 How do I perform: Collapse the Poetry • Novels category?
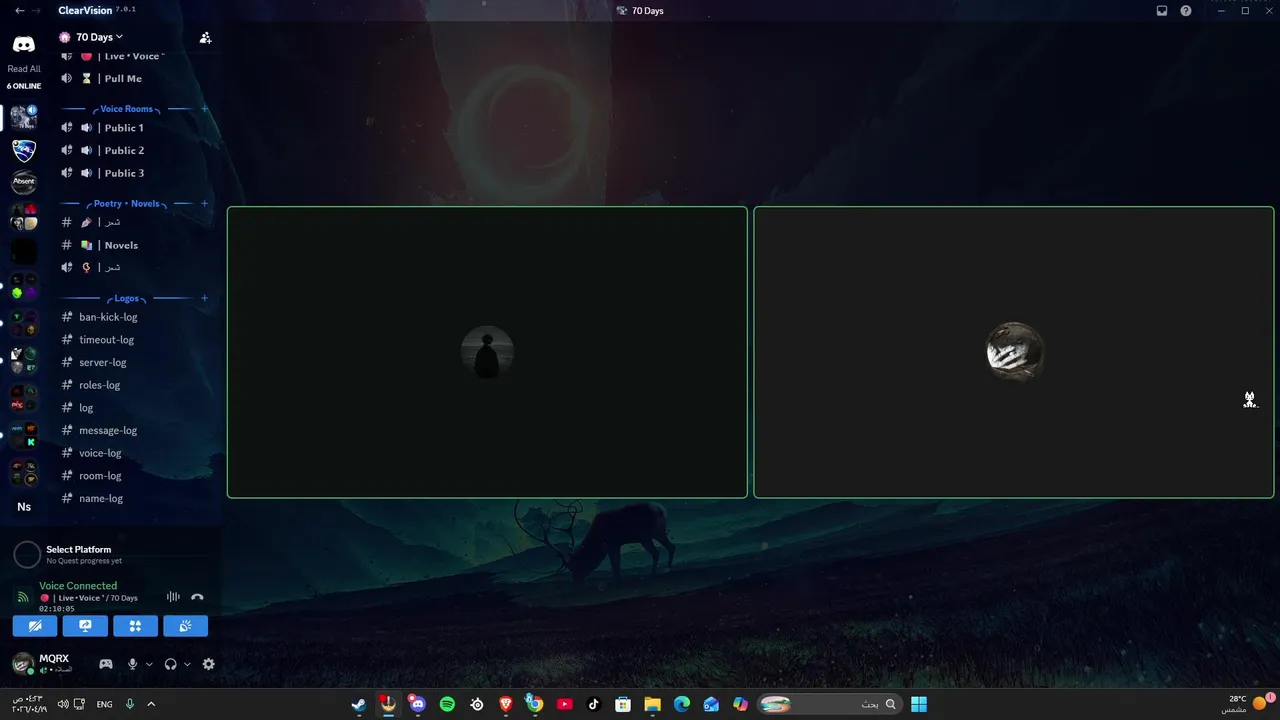click(126, 203)
